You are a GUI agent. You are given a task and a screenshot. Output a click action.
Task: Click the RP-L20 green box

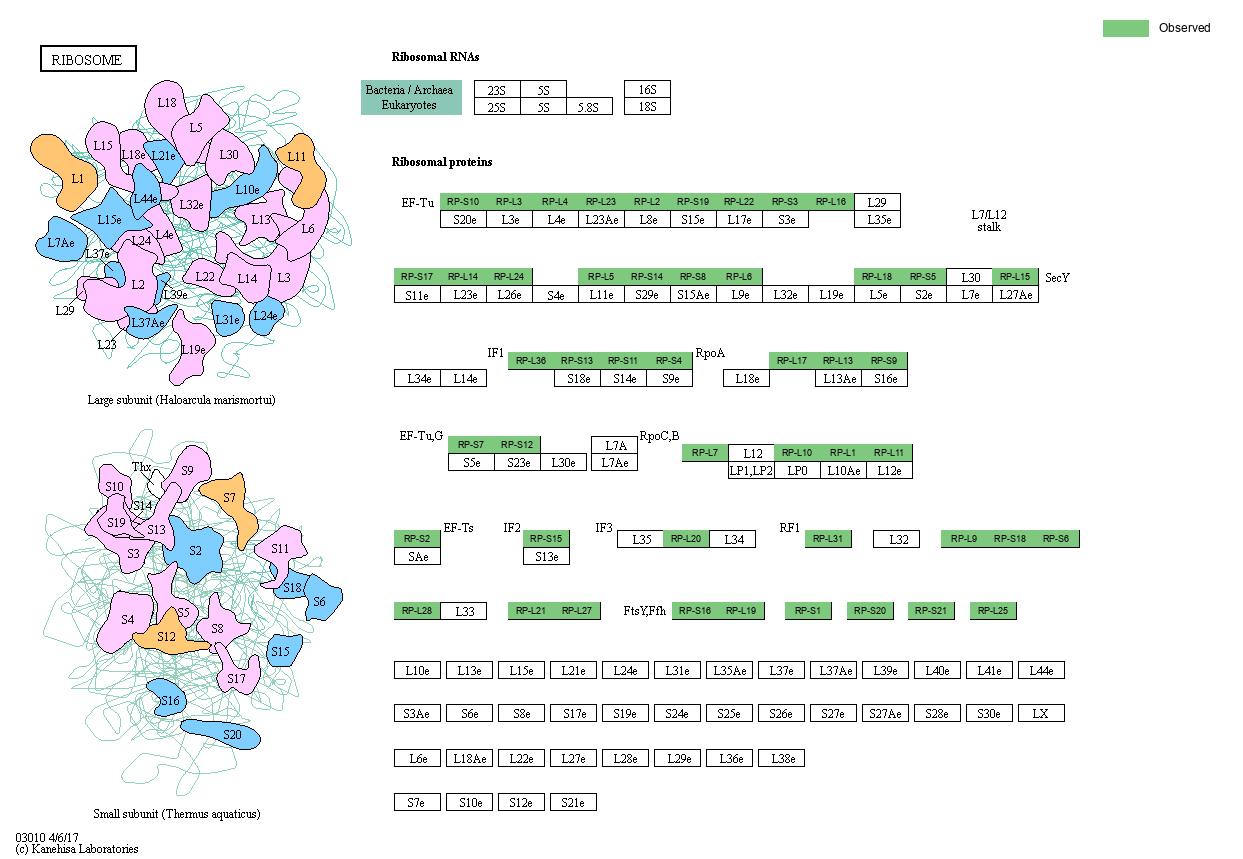click(686, 539)
